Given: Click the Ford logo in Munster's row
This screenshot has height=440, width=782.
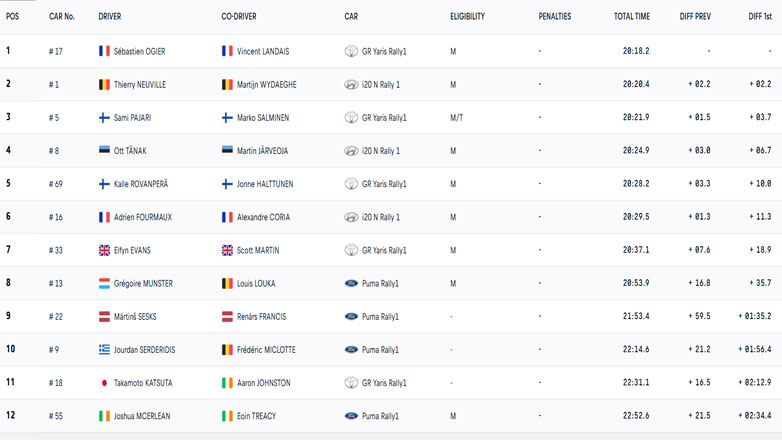Looking at the screenshot, I should tap(351, 284).
